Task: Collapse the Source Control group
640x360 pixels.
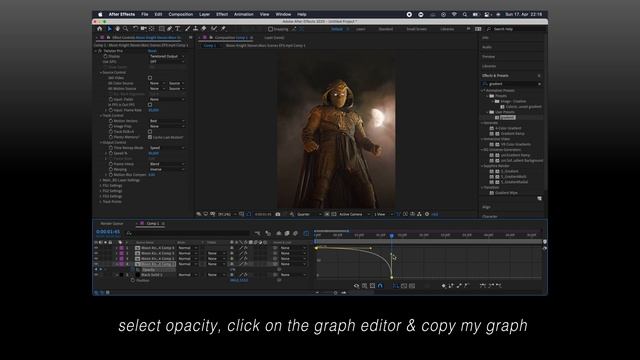Action: pyautogui.click(x=101, y=73)
